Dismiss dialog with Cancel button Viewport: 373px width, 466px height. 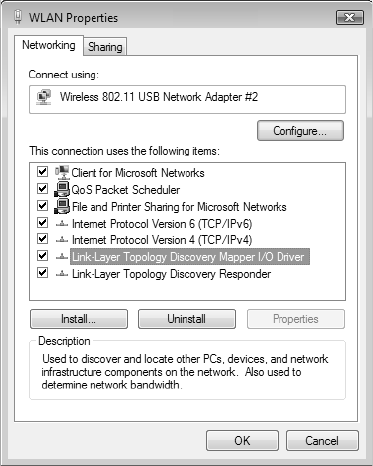click(x=322, y=440)
